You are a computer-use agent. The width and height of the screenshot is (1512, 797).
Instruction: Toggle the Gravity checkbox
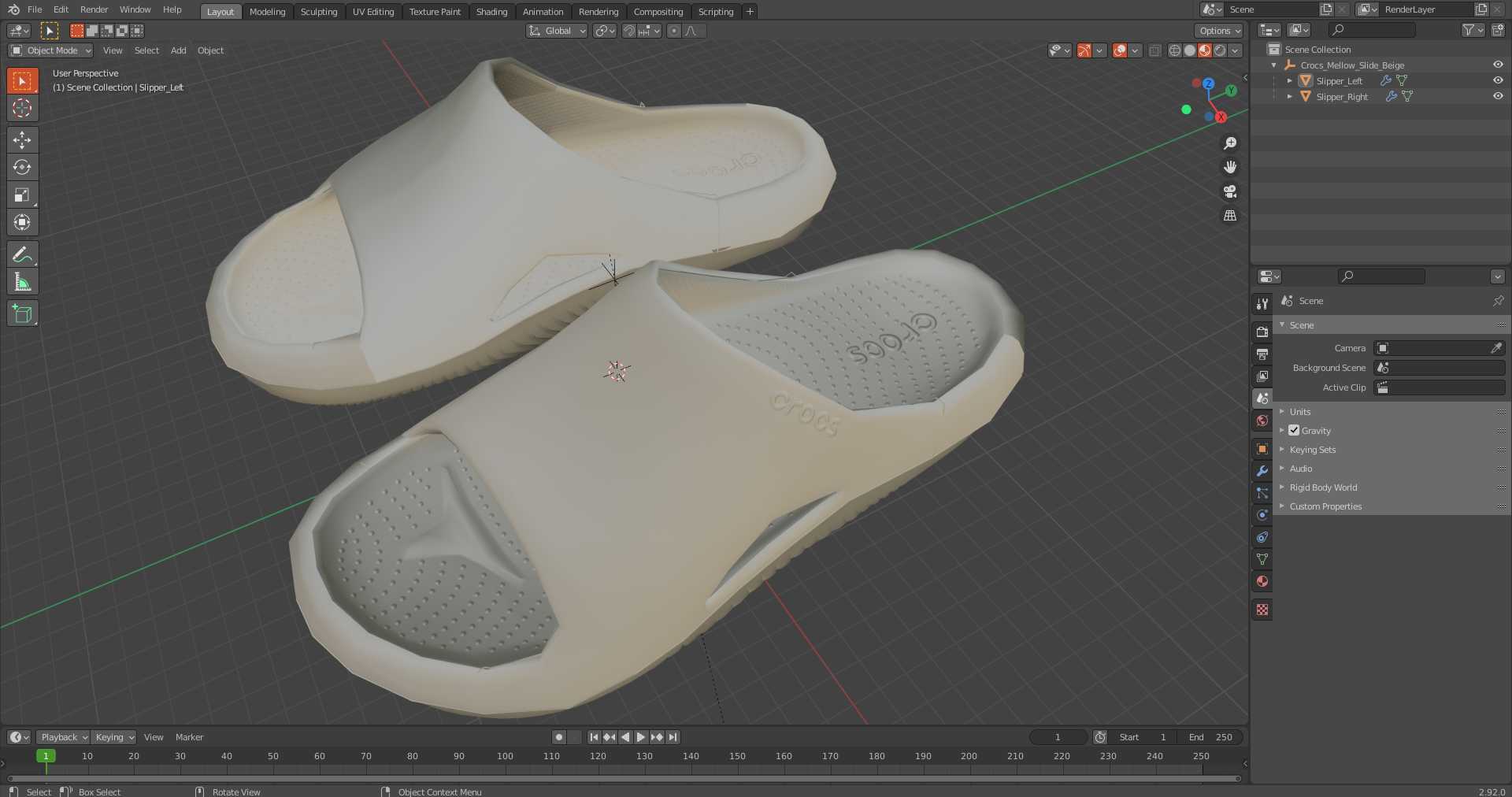1294,430
